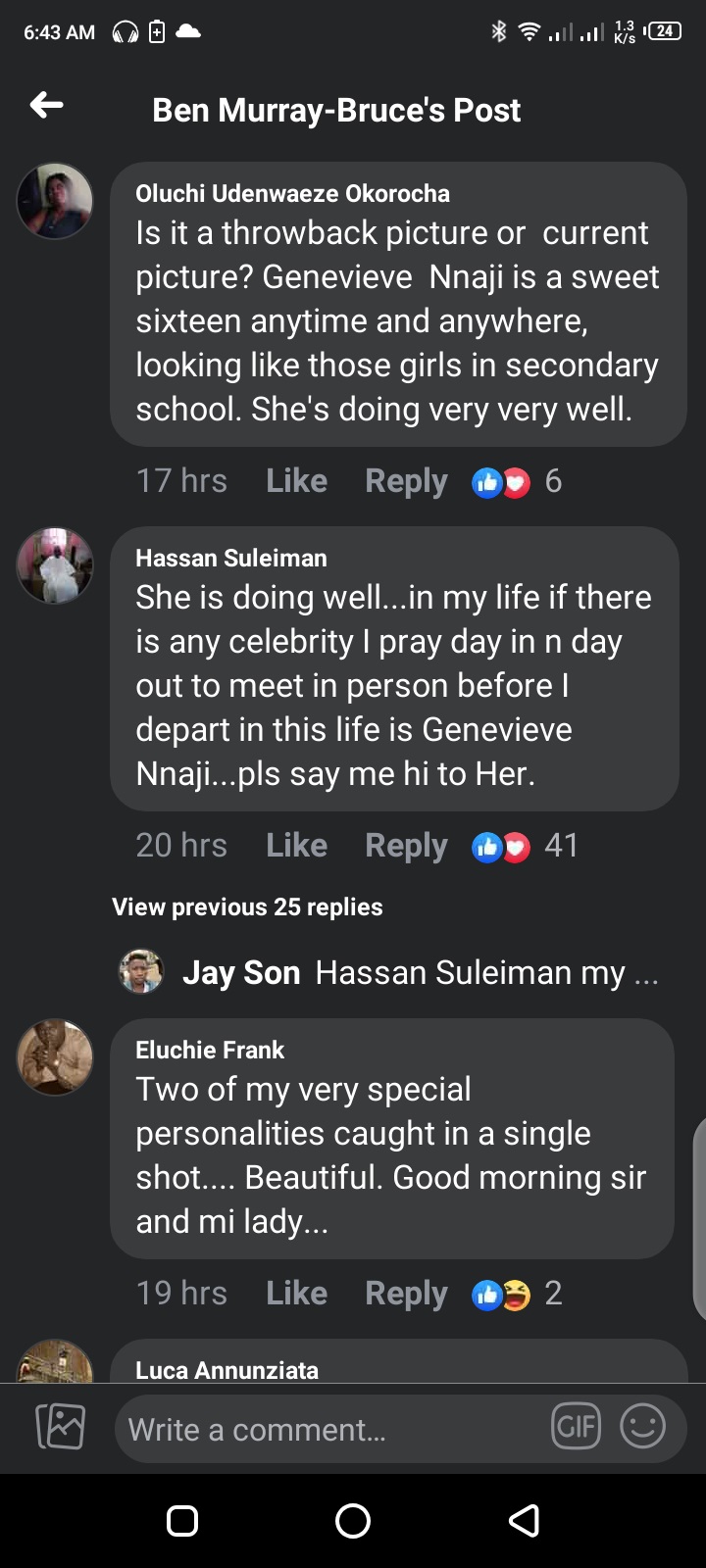706x1568 pixels.
Task: Like Eluchie Frank's comment
Action: tap(296, 1294)
